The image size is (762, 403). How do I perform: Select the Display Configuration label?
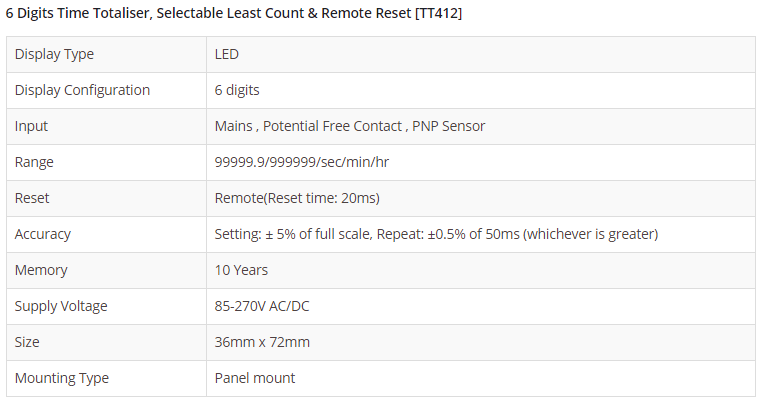coord(82,90)
